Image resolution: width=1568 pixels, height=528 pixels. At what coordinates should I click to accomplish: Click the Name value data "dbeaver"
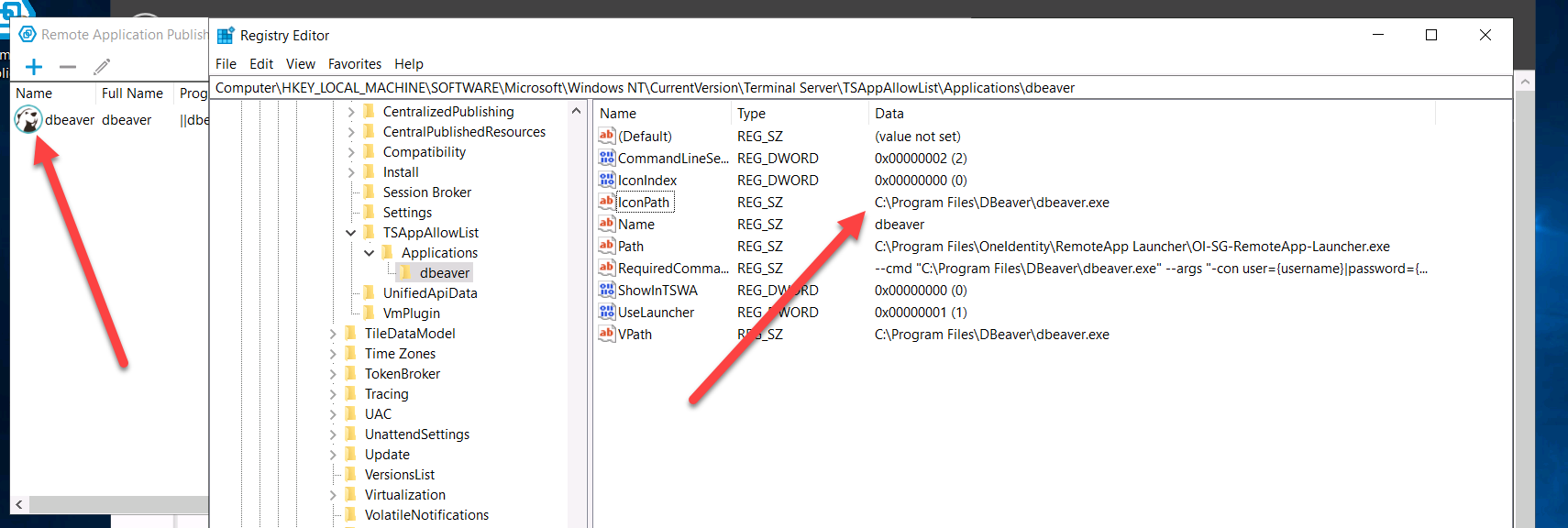[x=900, y=225]
